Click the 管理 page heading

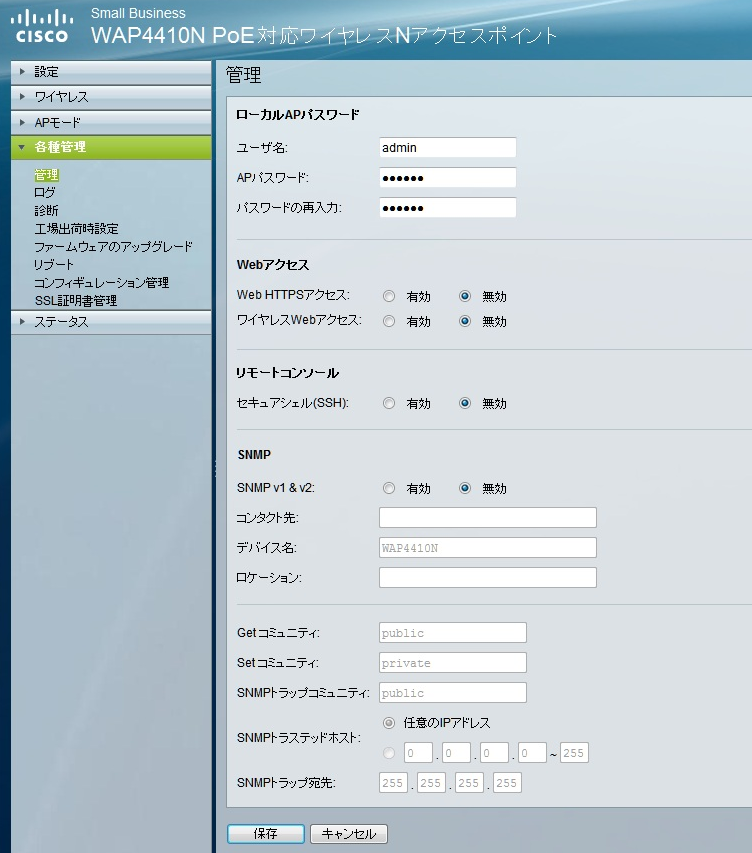(x=244, y=75)
